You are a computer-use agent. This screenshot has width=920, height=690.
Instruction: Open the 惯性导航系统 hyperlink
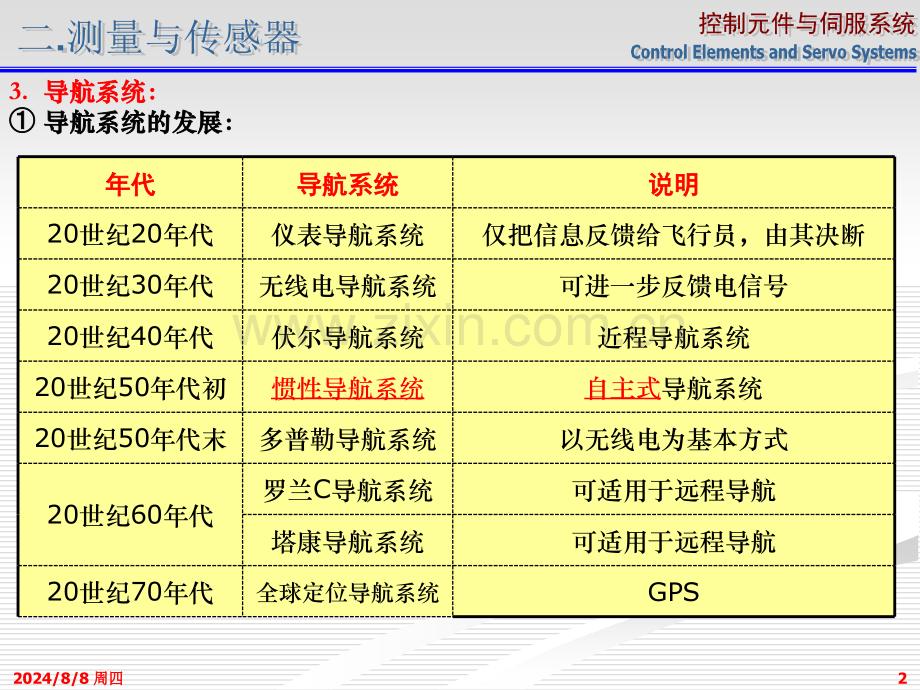347,388
